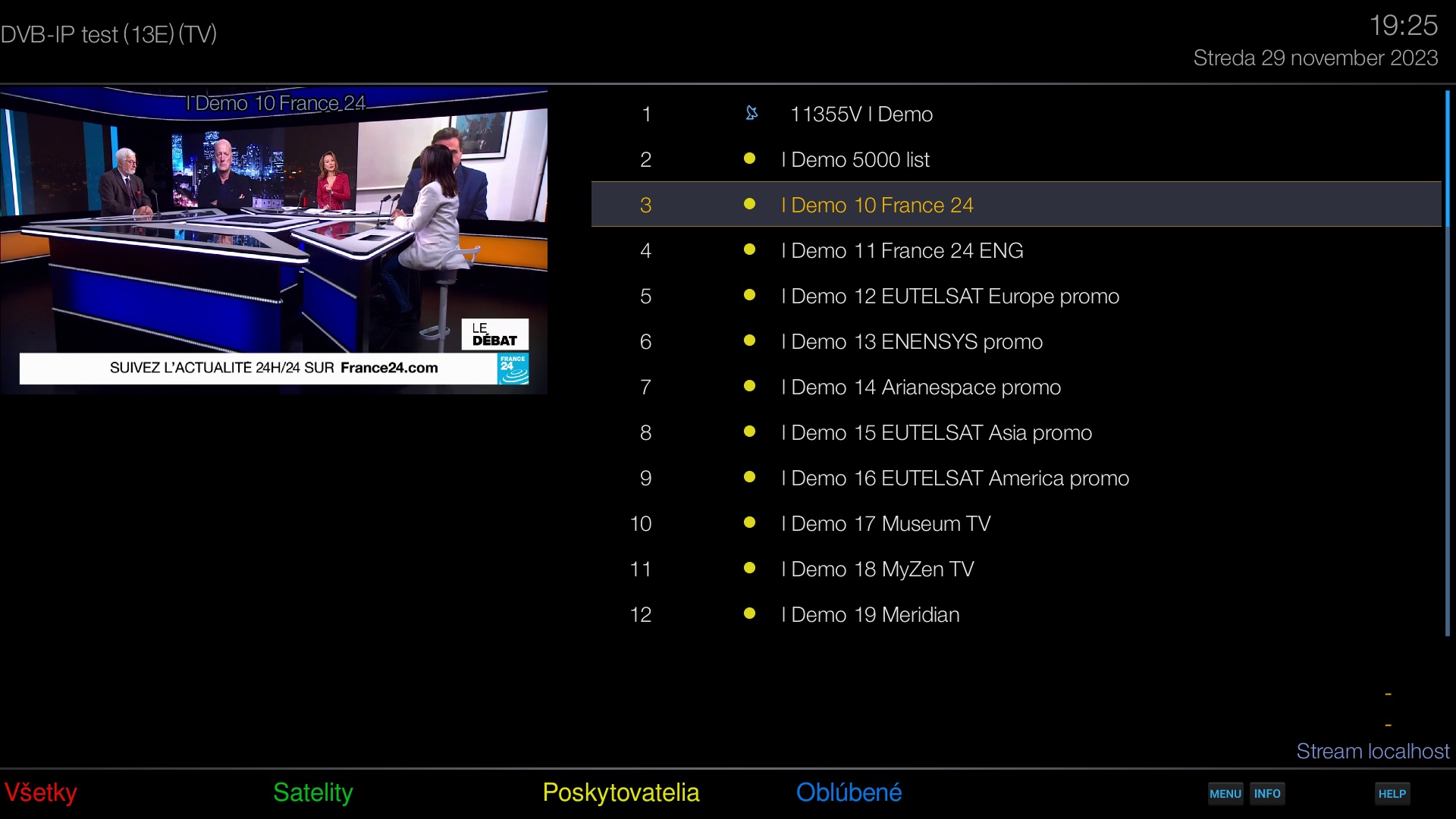
Task: Click the yellow dot for MyZen TV
Action: (x=749, y=568)
